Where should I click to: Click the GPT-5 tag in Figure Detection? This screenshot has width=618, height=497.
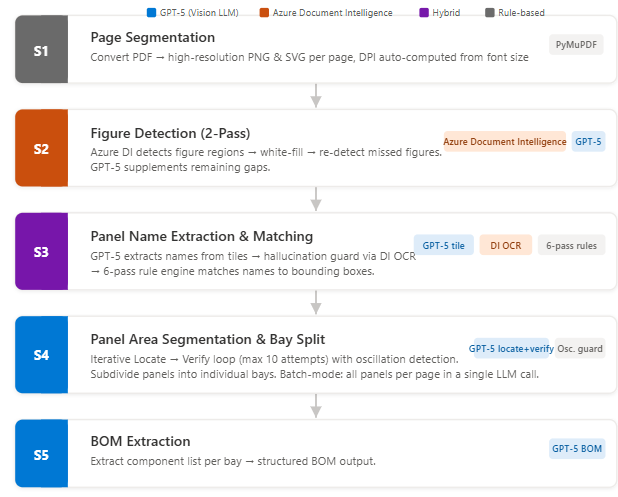pos(588,142)
